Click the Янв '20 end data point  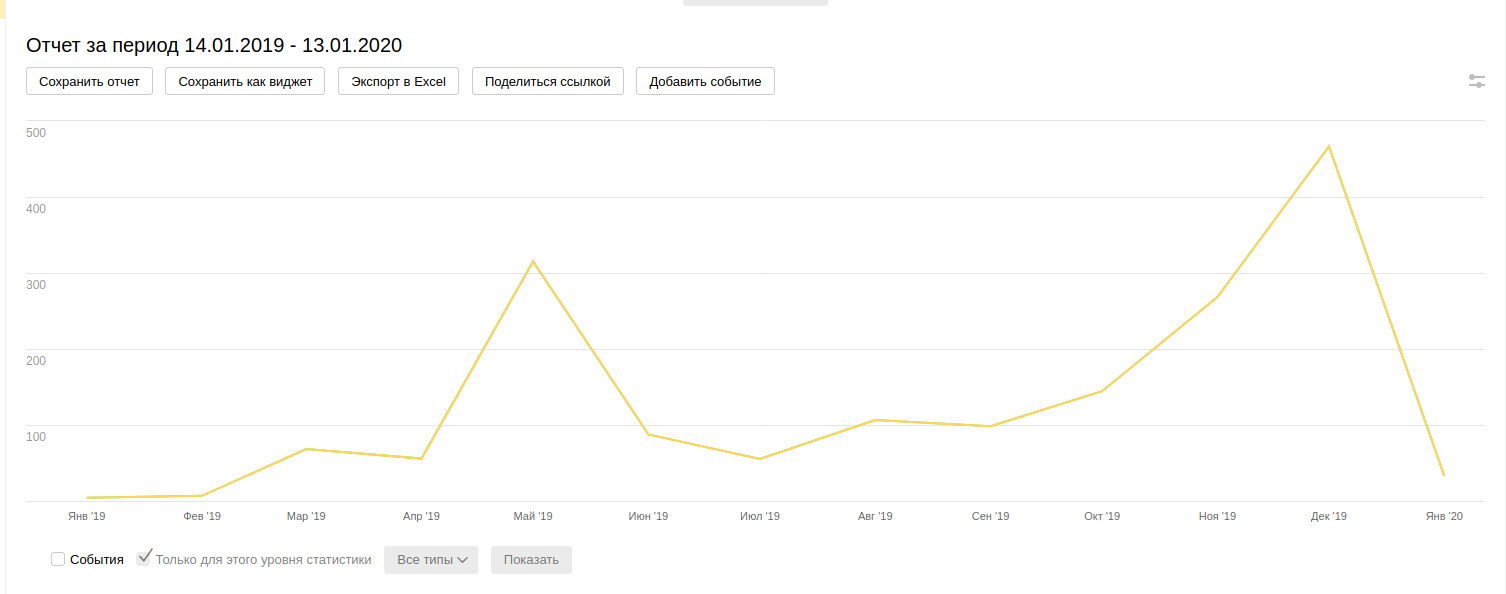pyautogui.click(x=1443, y=475)
